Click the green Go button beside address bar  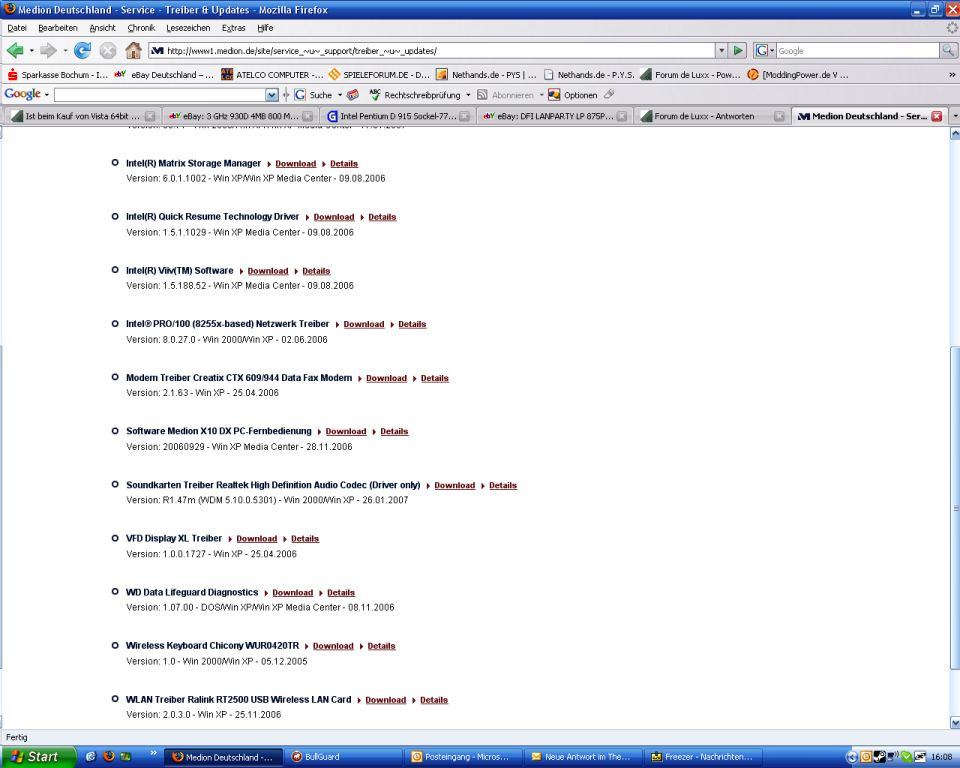tap(738, 51)
